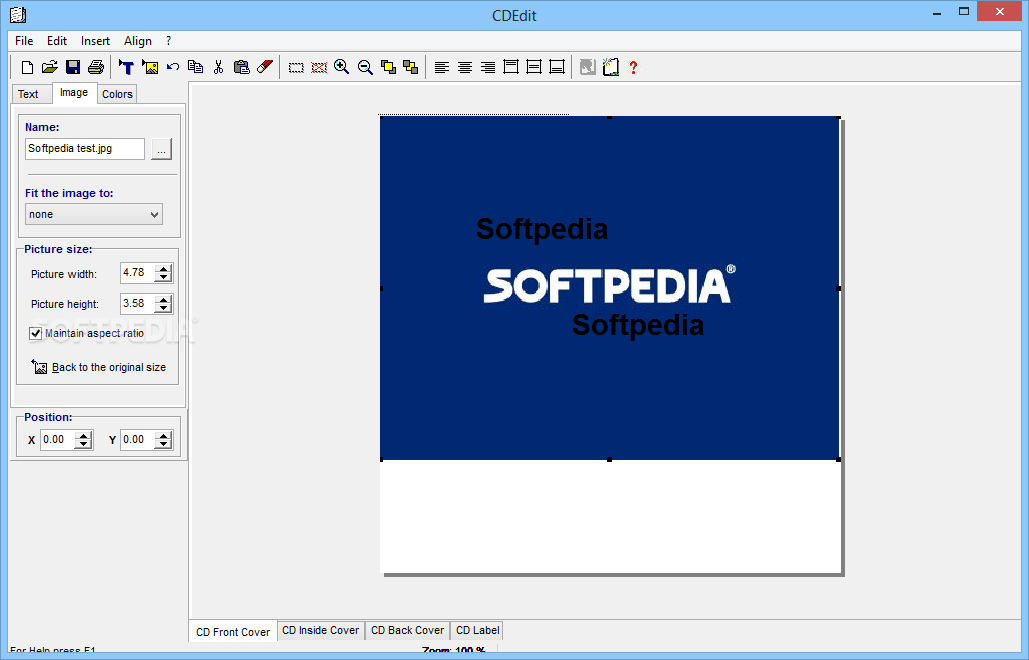
Task: Align object to top edge
Action: tap(511, 67)
